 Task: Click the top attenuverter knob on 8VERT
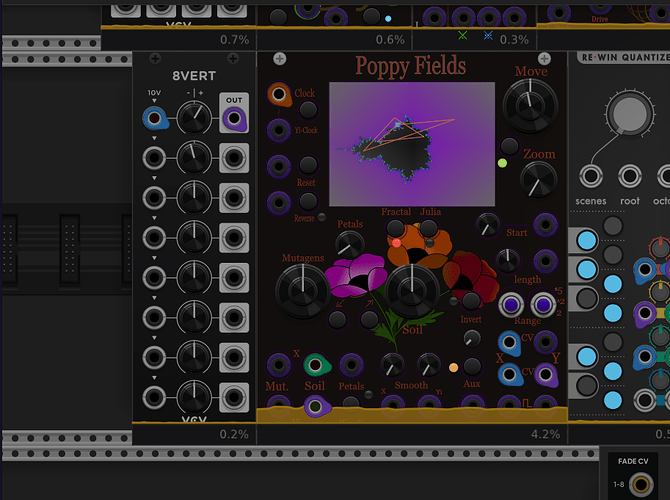click(194, 120)
